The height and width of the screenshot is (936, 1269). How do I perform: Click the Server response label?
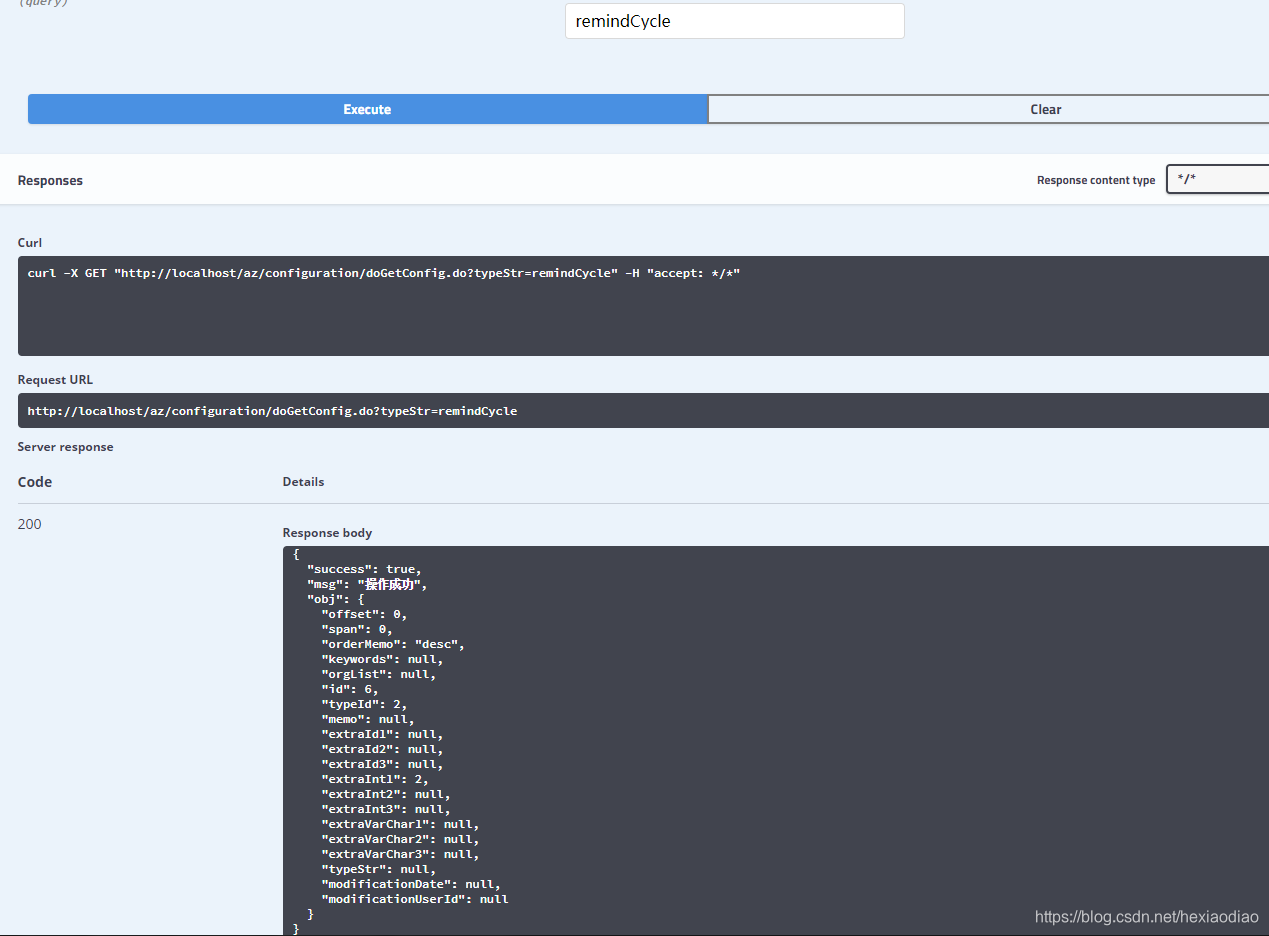(x=65, y=447)
